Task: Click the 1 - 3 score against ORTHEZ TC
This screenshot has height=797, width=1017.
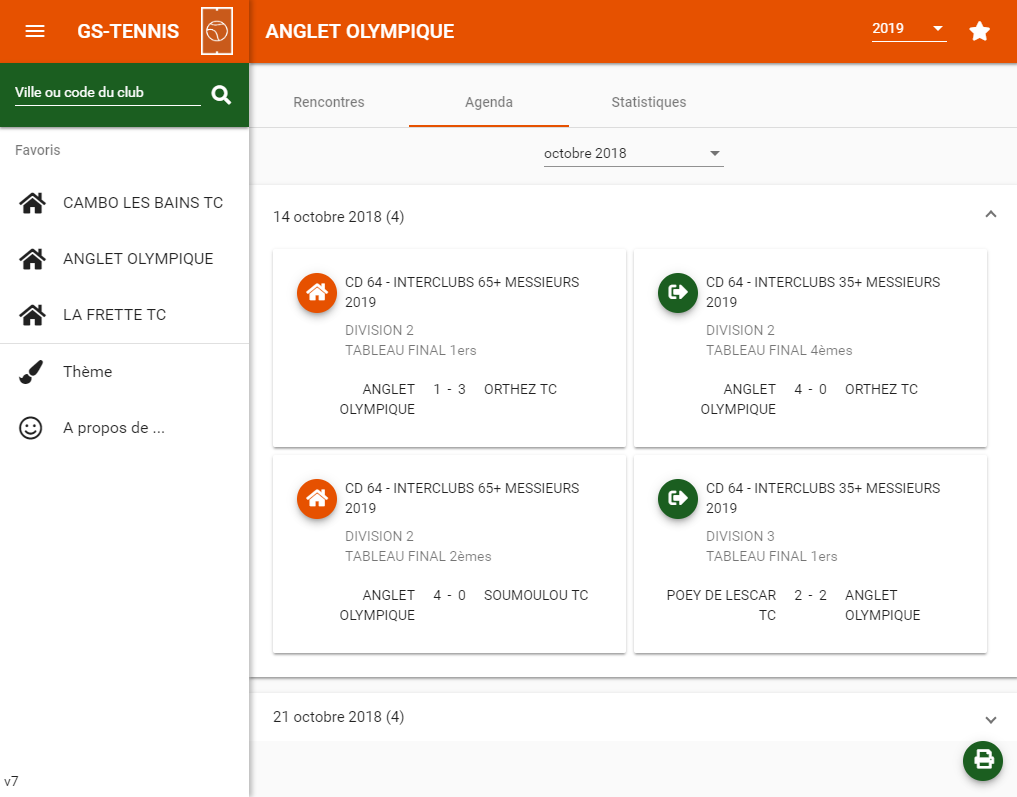Action: 449,389
